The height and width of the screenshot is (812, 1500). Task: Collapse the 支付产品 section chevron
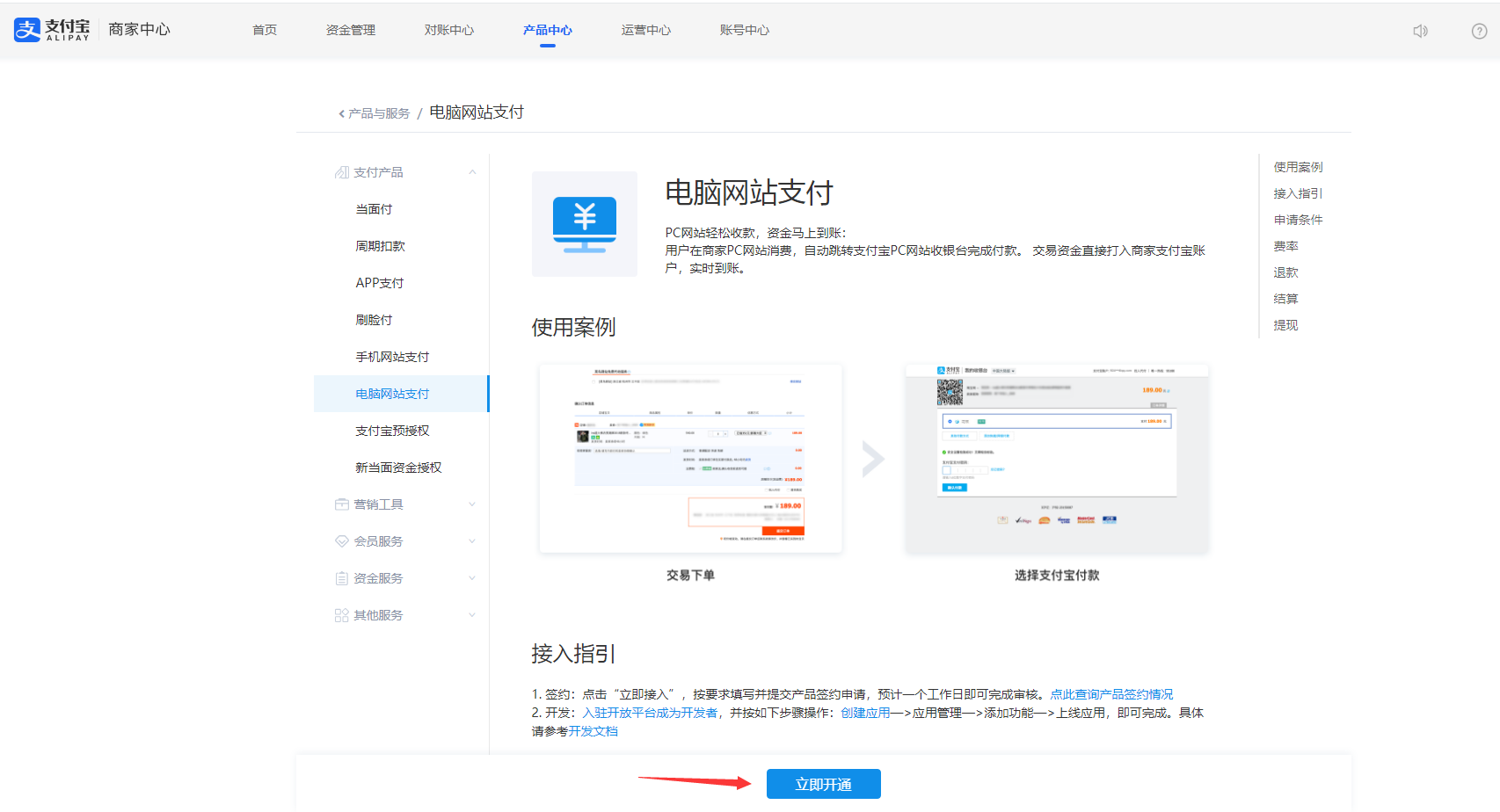point(472,172)
